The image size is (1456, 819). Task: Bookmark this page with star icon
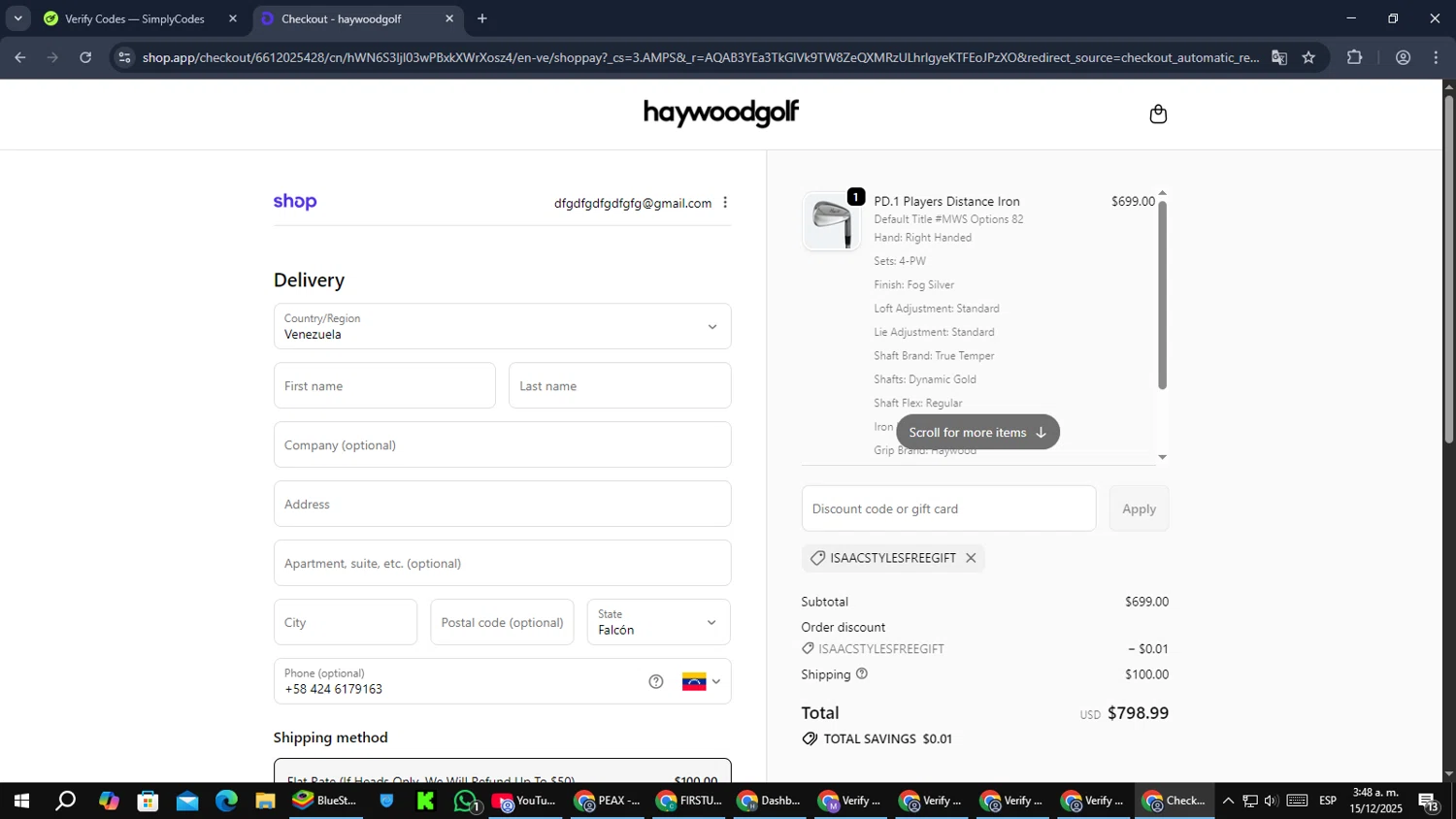pyautogui.click(x=1308, y=57)
